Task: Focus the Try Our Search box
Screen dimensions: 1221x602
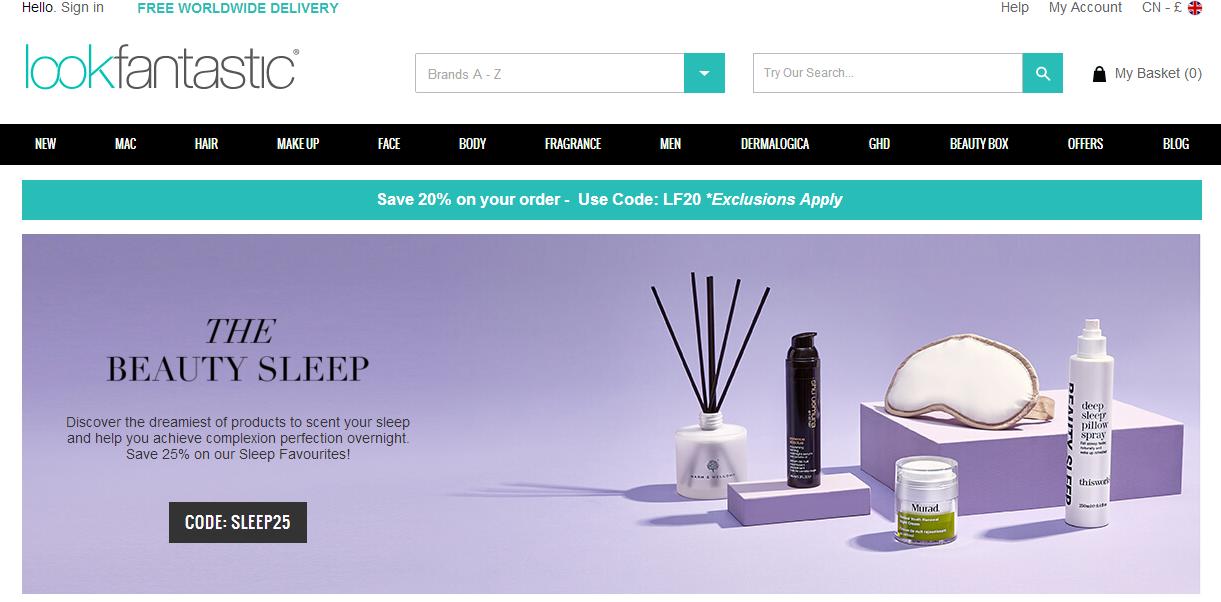Action: pos(888,73)
